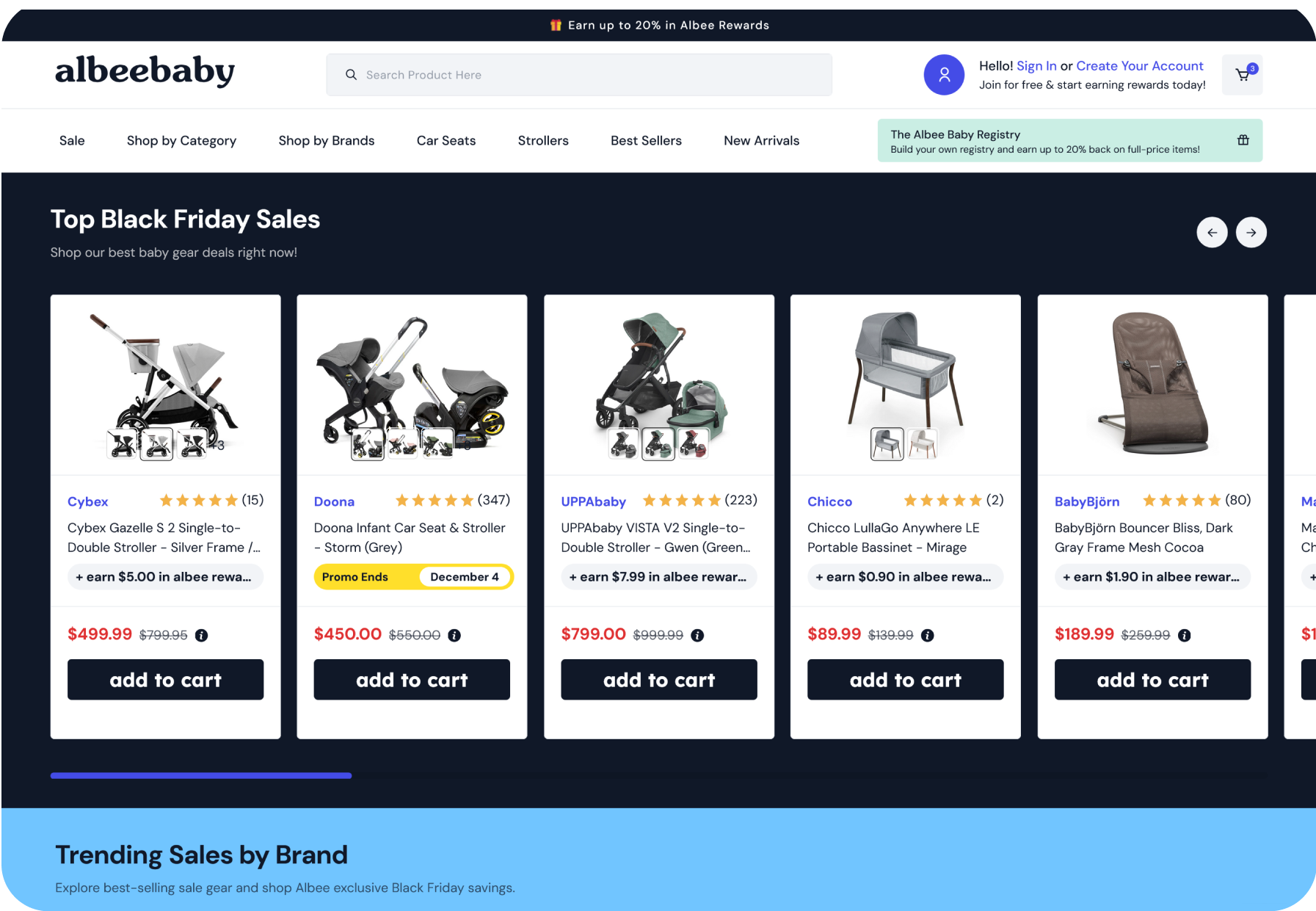Open Shop by Brands menu
The height and width of the screenshot is (911, 1316).
(327, 141)
